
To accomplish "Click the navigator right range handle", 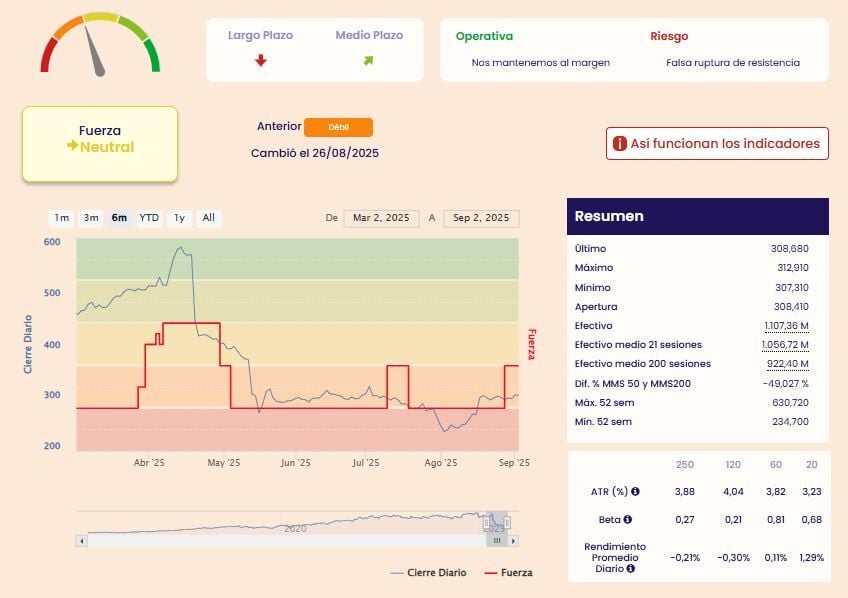I will pos(507,523).
